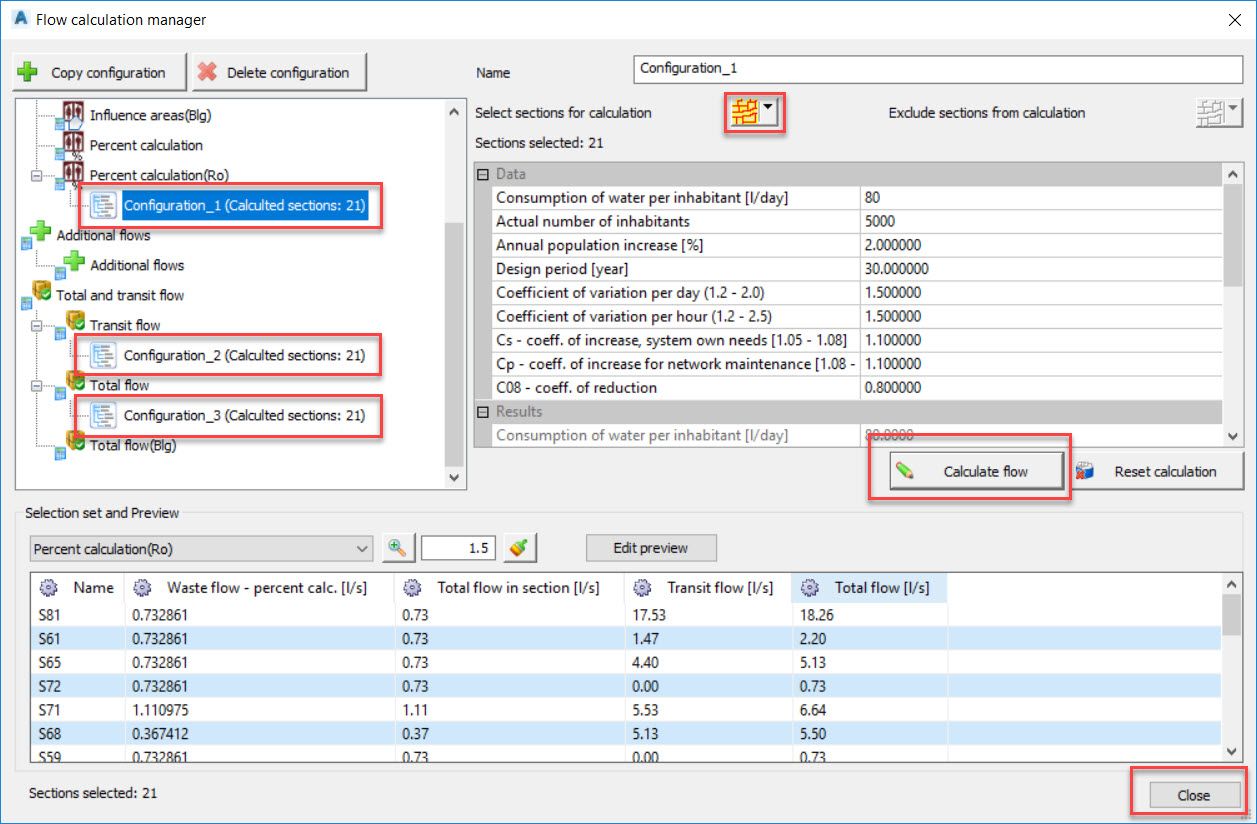Click C08 coeff. of reduction value 0.800000
Image resolution: width=1257 pixels, height=824 pixels.
tap(1040, 387)
